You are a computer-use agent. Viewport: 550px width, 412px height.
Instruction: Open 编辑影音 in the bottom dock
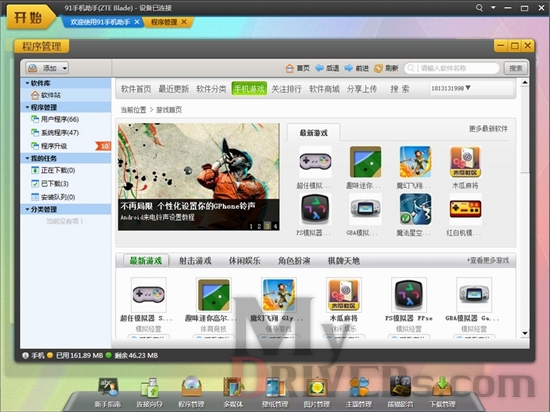(x=400, y=392)
